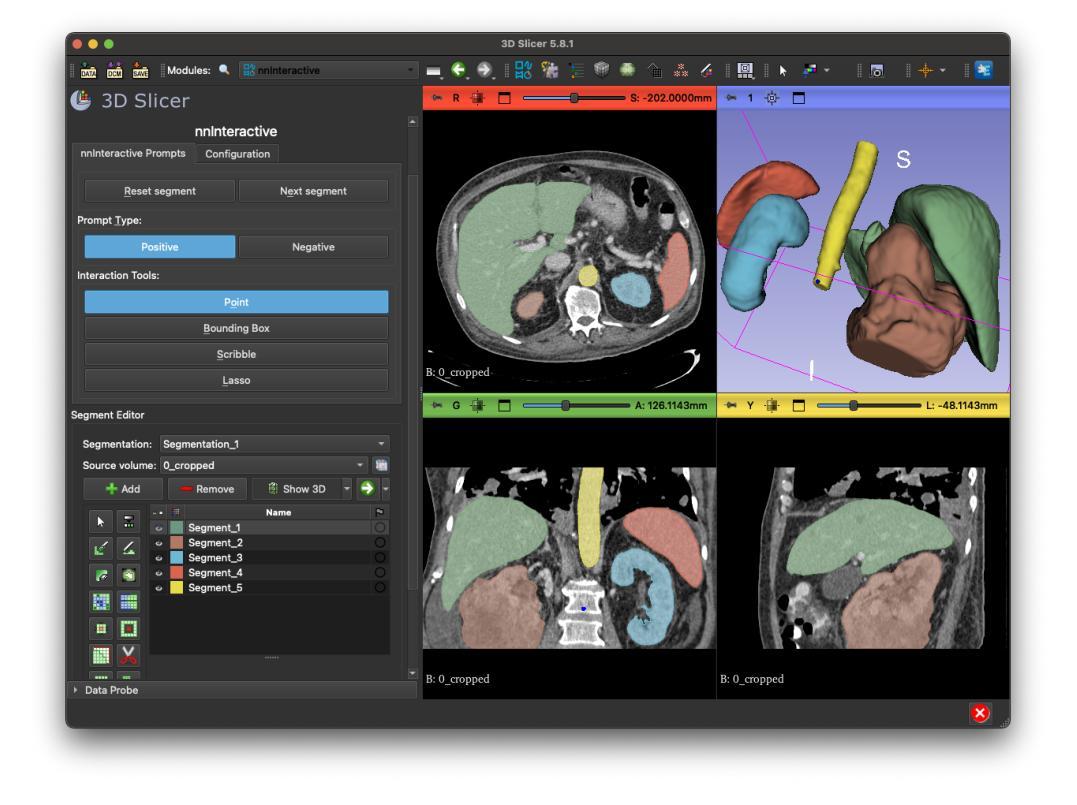Switch to the Configuration tab

(x=238, y=154)
